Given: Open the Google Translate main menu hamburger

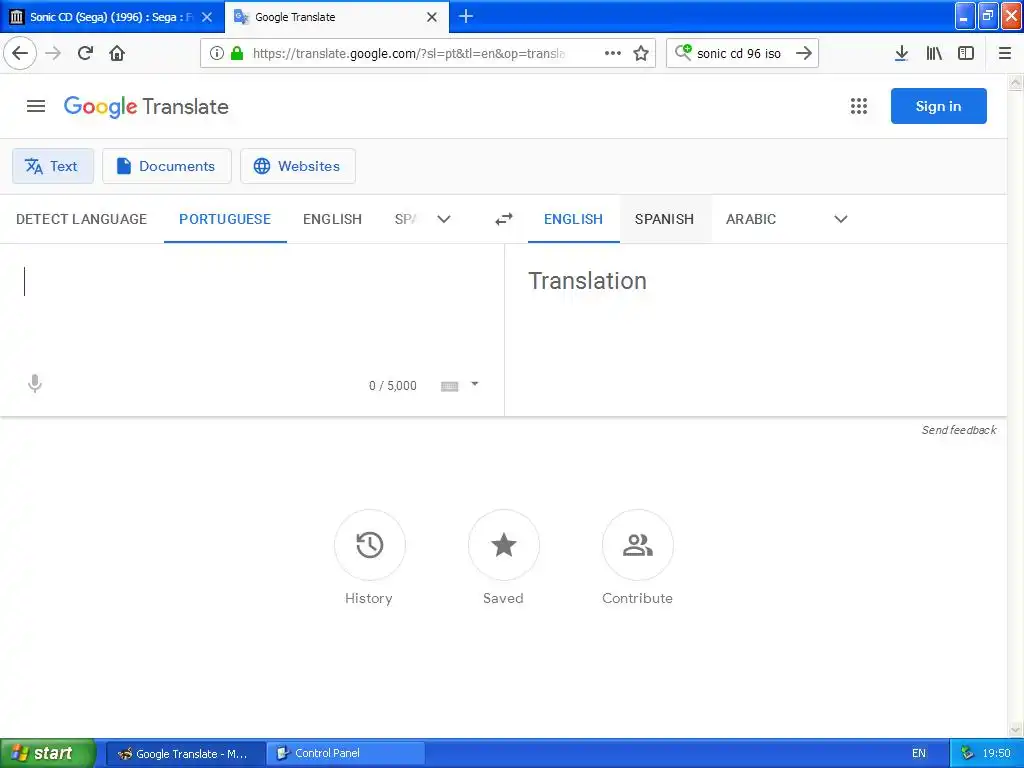Looking at the screenshot, I should coord(36,106).
